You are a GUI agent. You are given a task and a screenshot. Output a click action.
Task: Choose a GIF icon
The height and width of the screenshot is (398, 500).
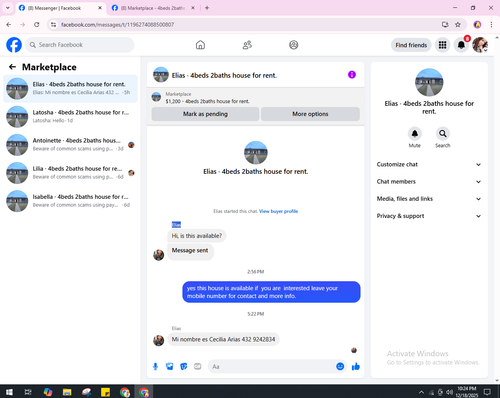(198, 367)
